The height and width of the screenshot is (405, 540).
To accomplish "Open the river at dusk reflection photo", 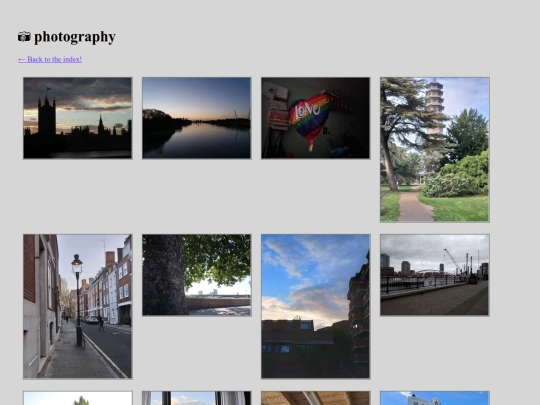I will point(197,118).
